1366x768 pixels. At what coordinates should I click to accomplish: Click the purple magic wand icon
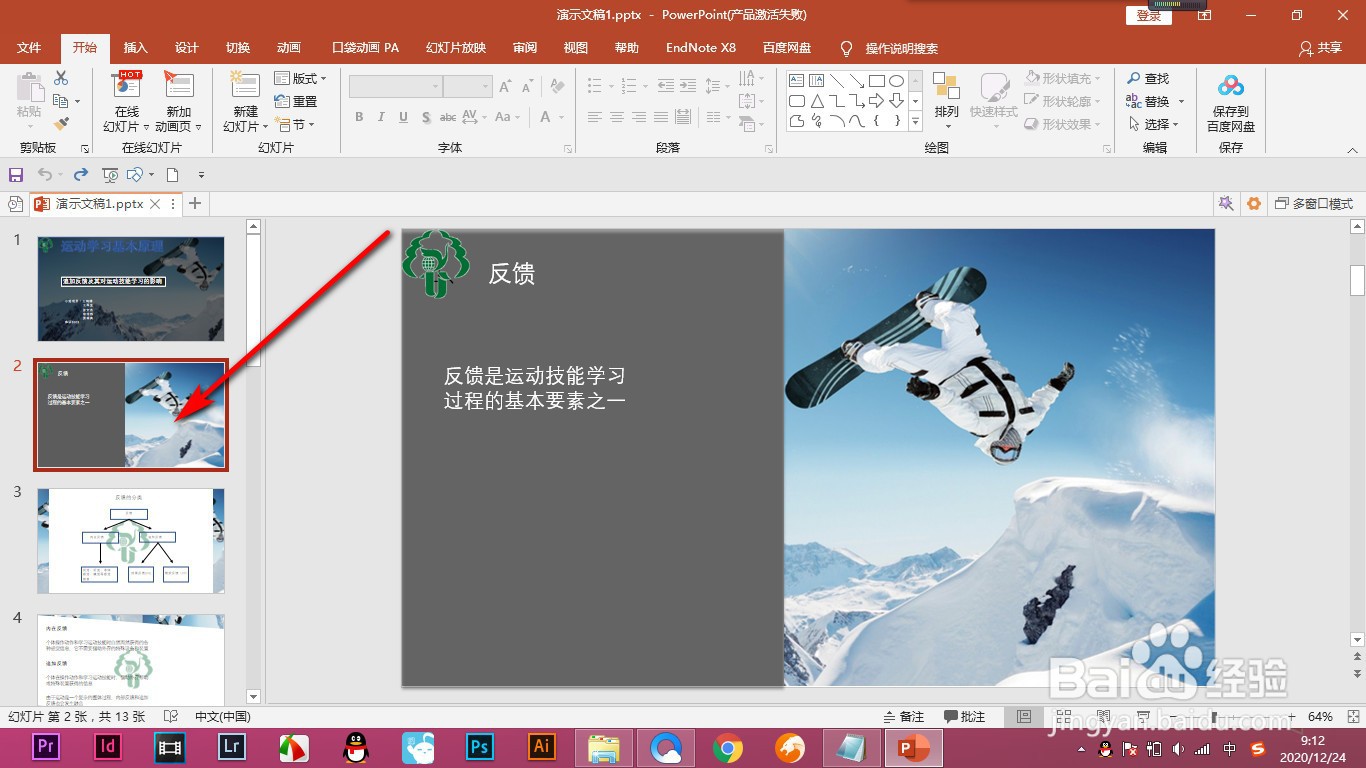click(x=1226, y=203)
